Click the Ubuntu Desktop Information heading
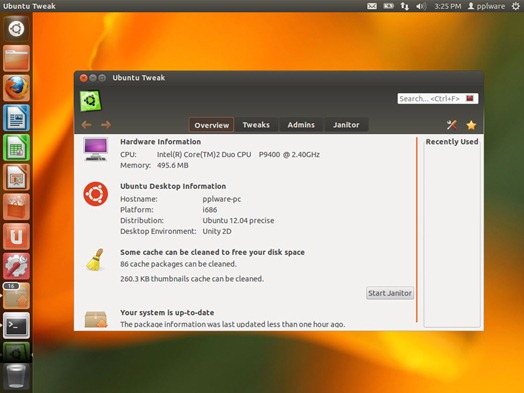524x393 pixels. pyautogui.click(x=173, y=186)
